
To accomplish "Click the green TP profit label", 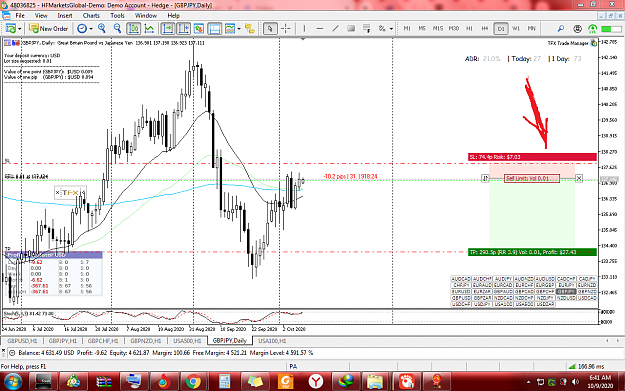I will coord(532,252).
